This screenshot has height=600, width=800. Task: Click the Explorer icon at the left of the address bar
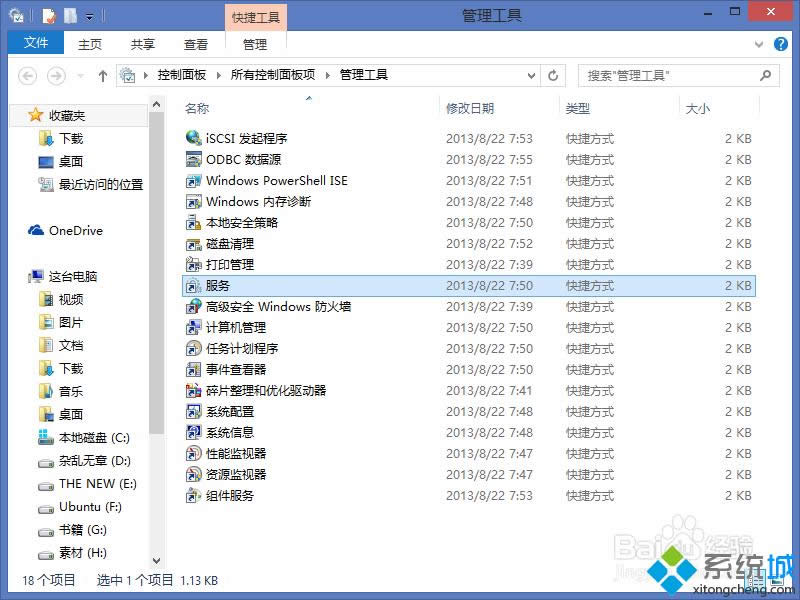(x=129, y=75)
